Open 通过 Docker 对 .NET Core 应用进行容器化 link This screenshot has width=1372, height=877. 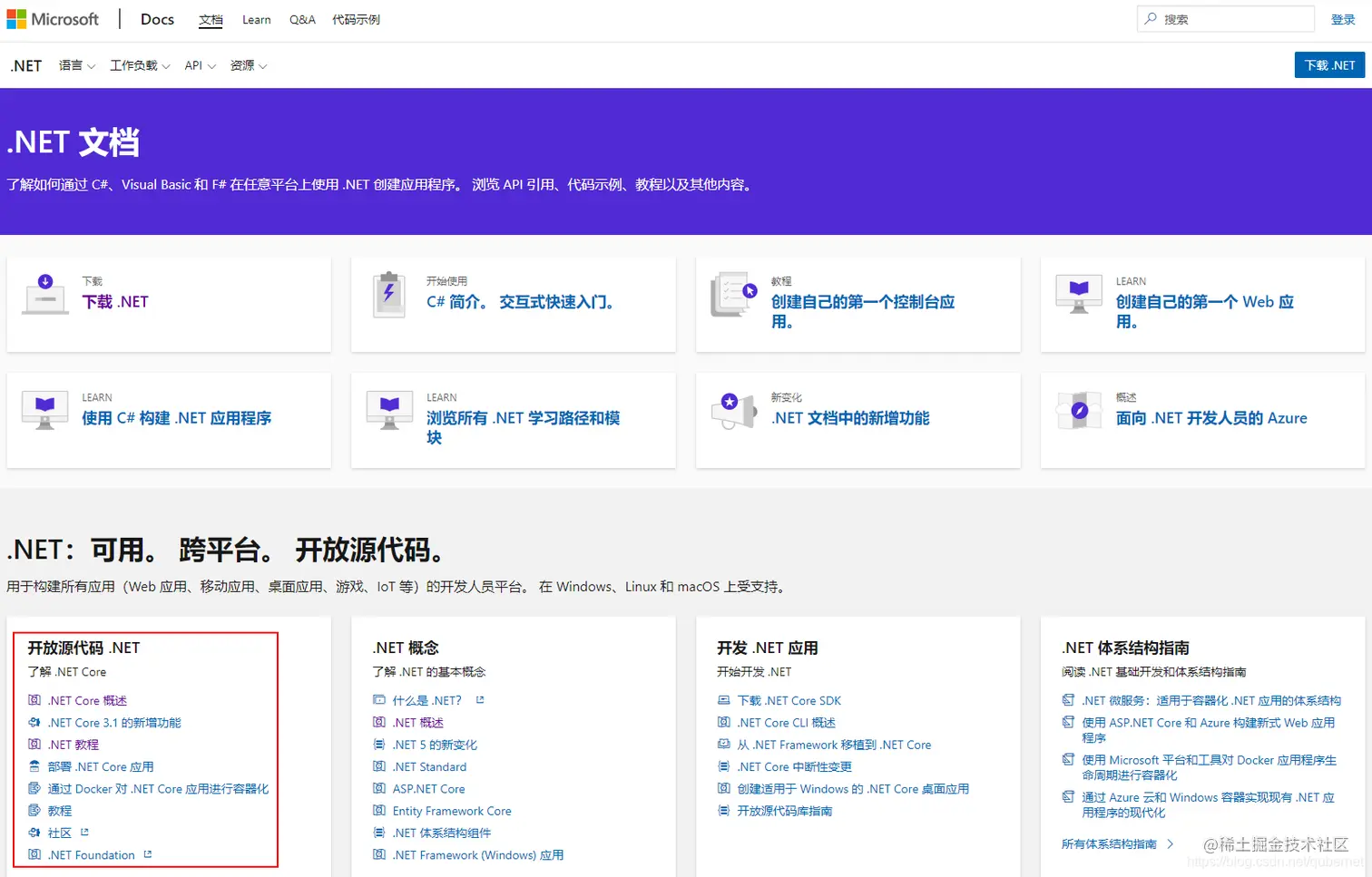coord(159,789)
